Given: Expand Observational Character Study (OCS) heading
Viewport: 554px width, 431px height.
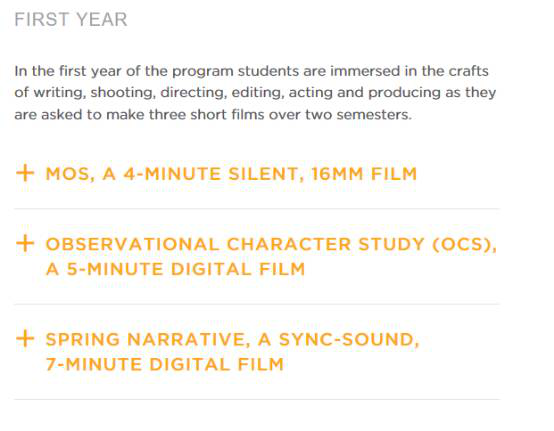Looking at the screenshot, I should [271, 256].
